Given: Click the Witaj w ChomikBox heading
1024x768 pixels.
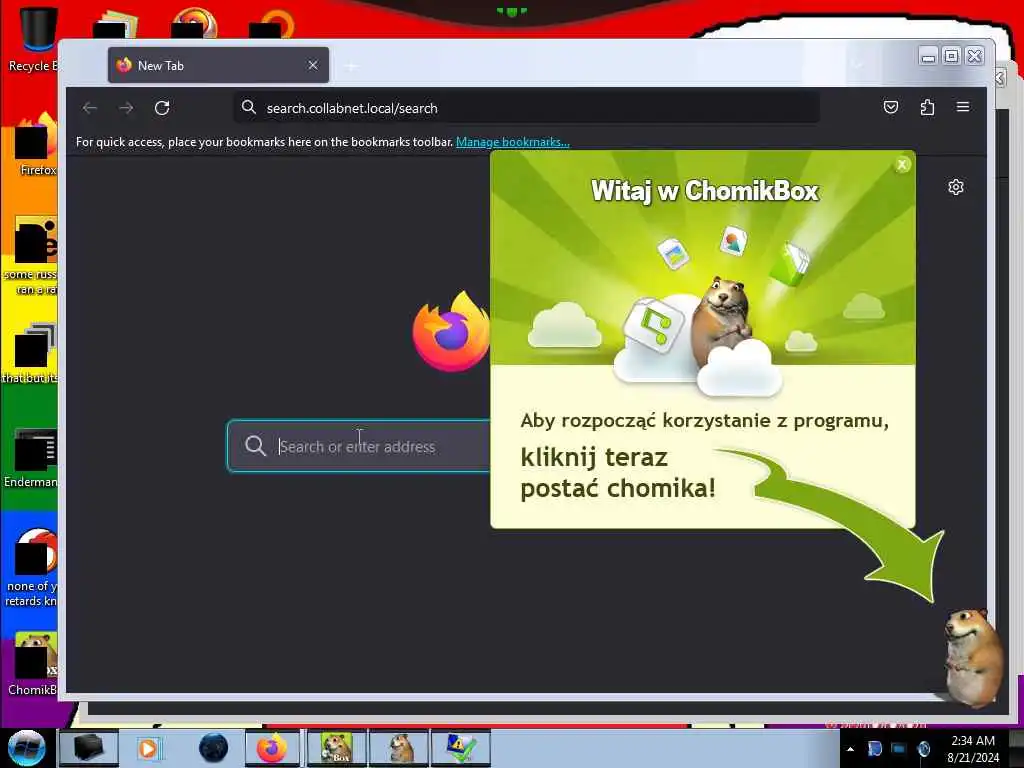Looking at the screenshot, I should (705, 191).
